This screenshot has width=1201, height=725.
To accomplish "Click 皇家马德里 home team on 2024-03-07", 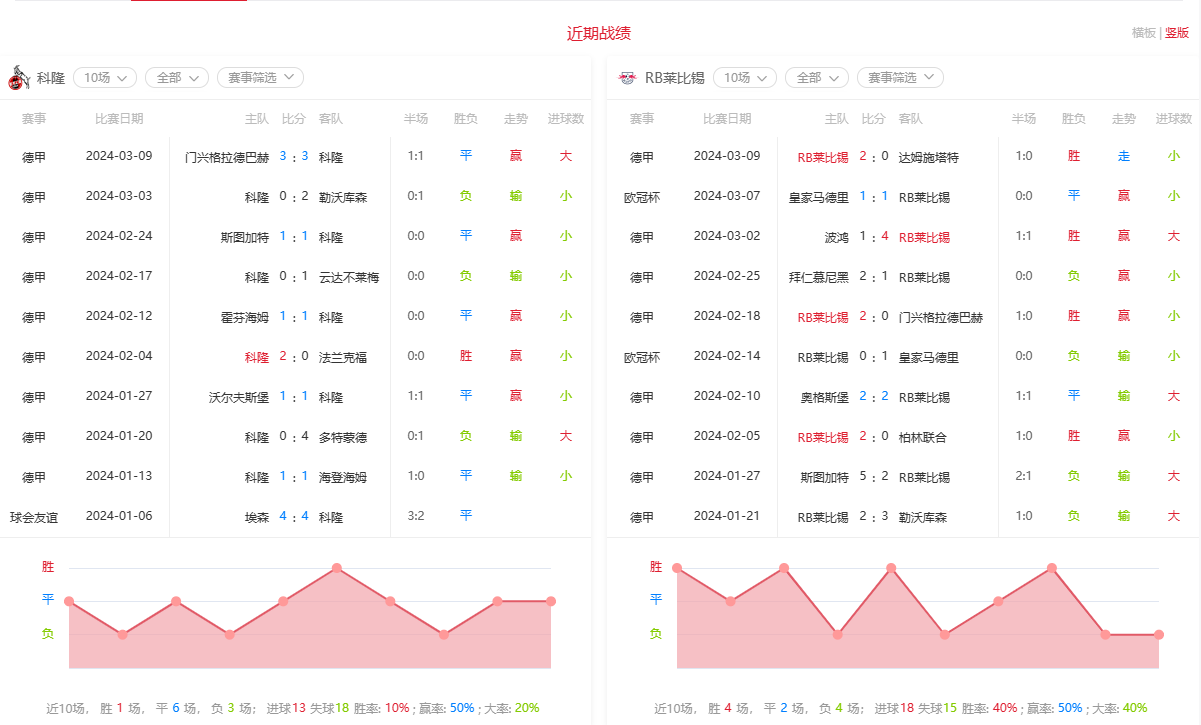I will tap(818, 197).
